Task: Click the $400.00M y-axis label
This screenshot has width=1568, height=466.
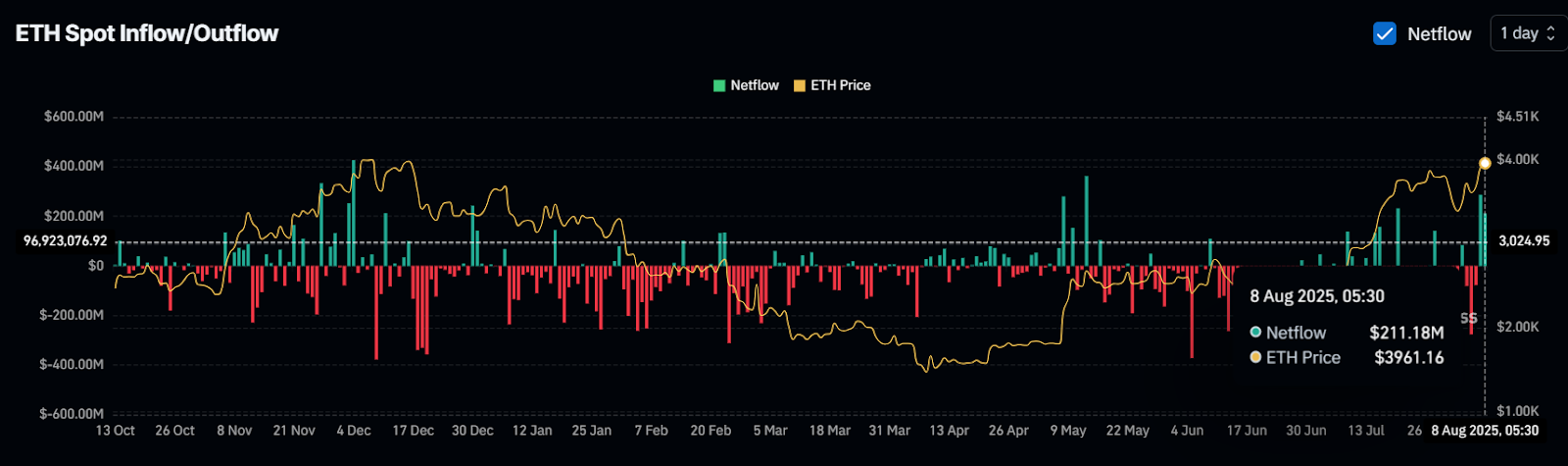Action: click(73, 166)
